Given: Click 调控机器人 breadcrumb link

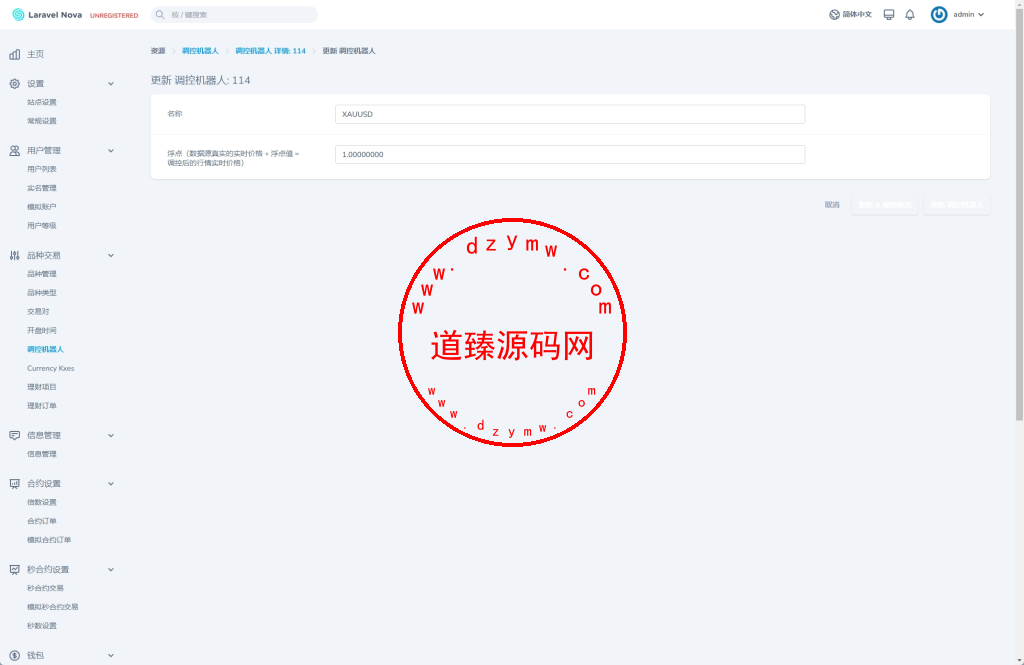Looking at the screenshot, I should click(200, 51).
